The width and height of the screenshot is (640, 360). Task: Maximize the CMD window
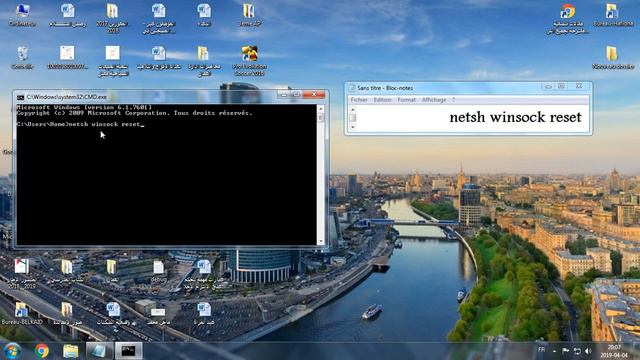click(297, 95)
